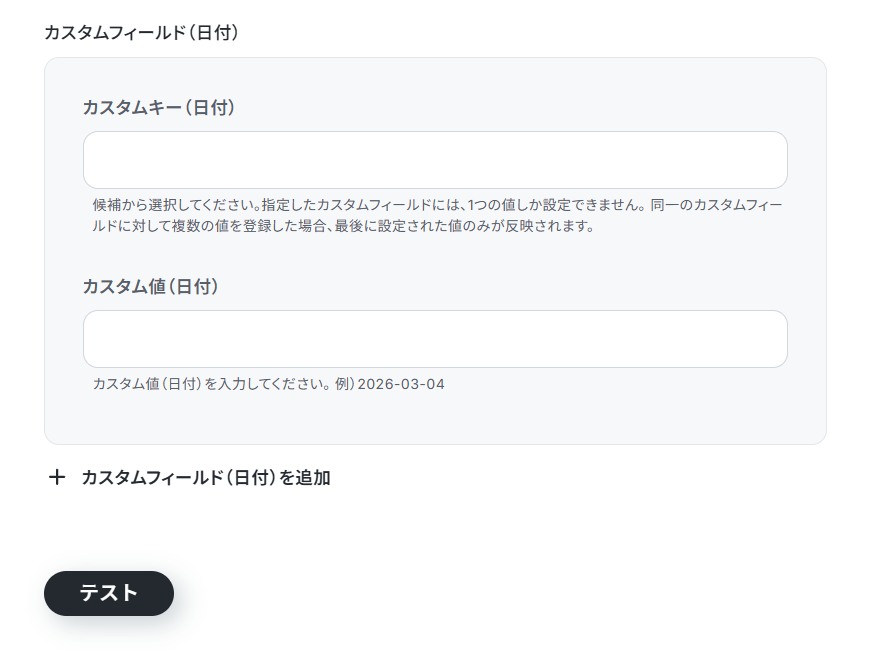
Task: Click into the カスタム値(日付) text field
Action: [435, 339]
